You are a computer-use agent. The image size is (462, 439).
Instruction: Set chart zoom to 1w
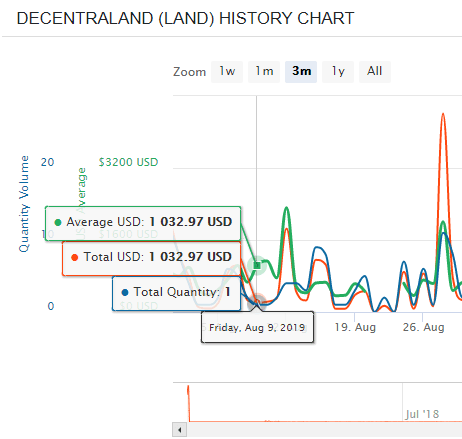(x=227, y=72)
